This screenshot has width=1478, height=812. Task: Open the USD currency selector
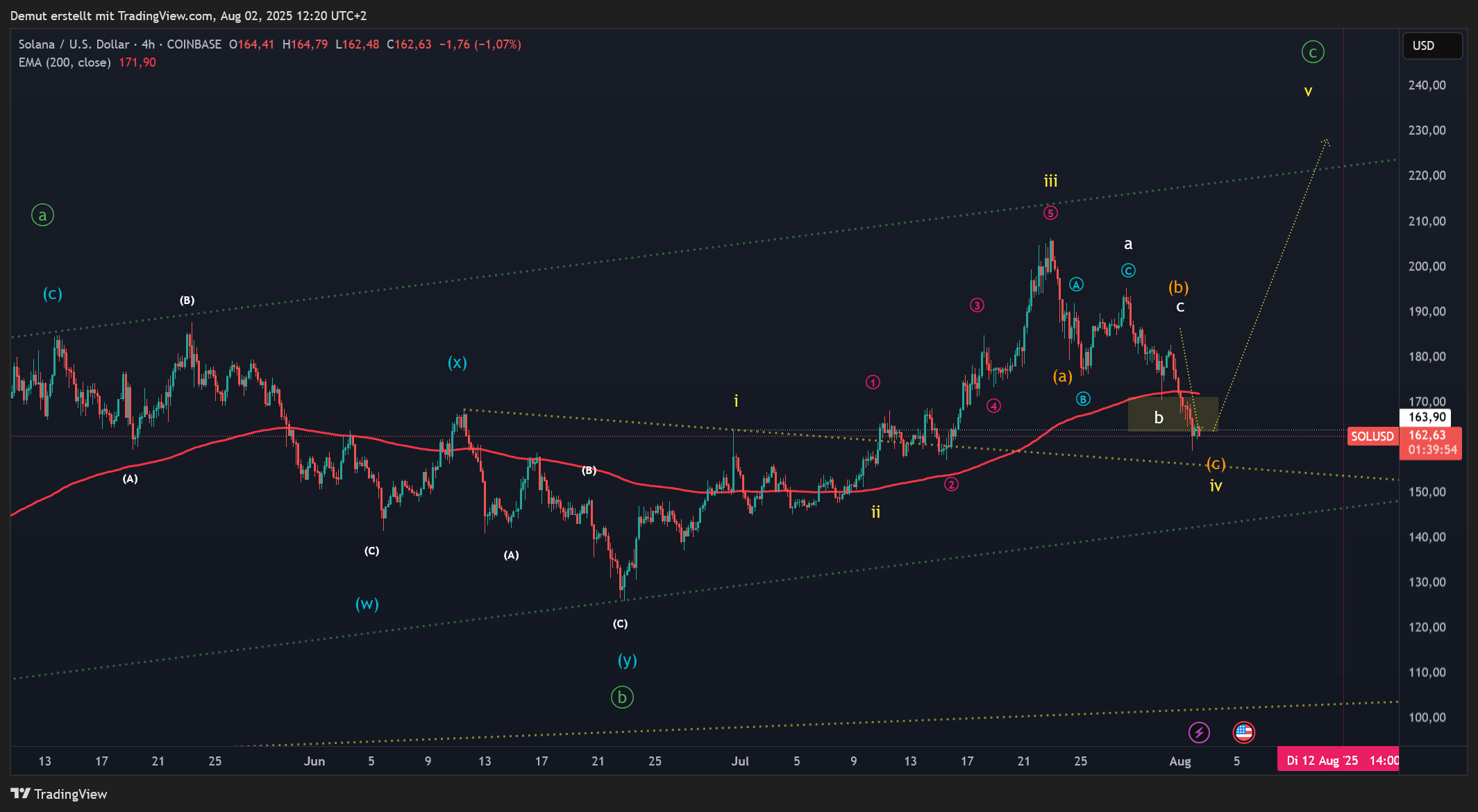coord(1431,46)
